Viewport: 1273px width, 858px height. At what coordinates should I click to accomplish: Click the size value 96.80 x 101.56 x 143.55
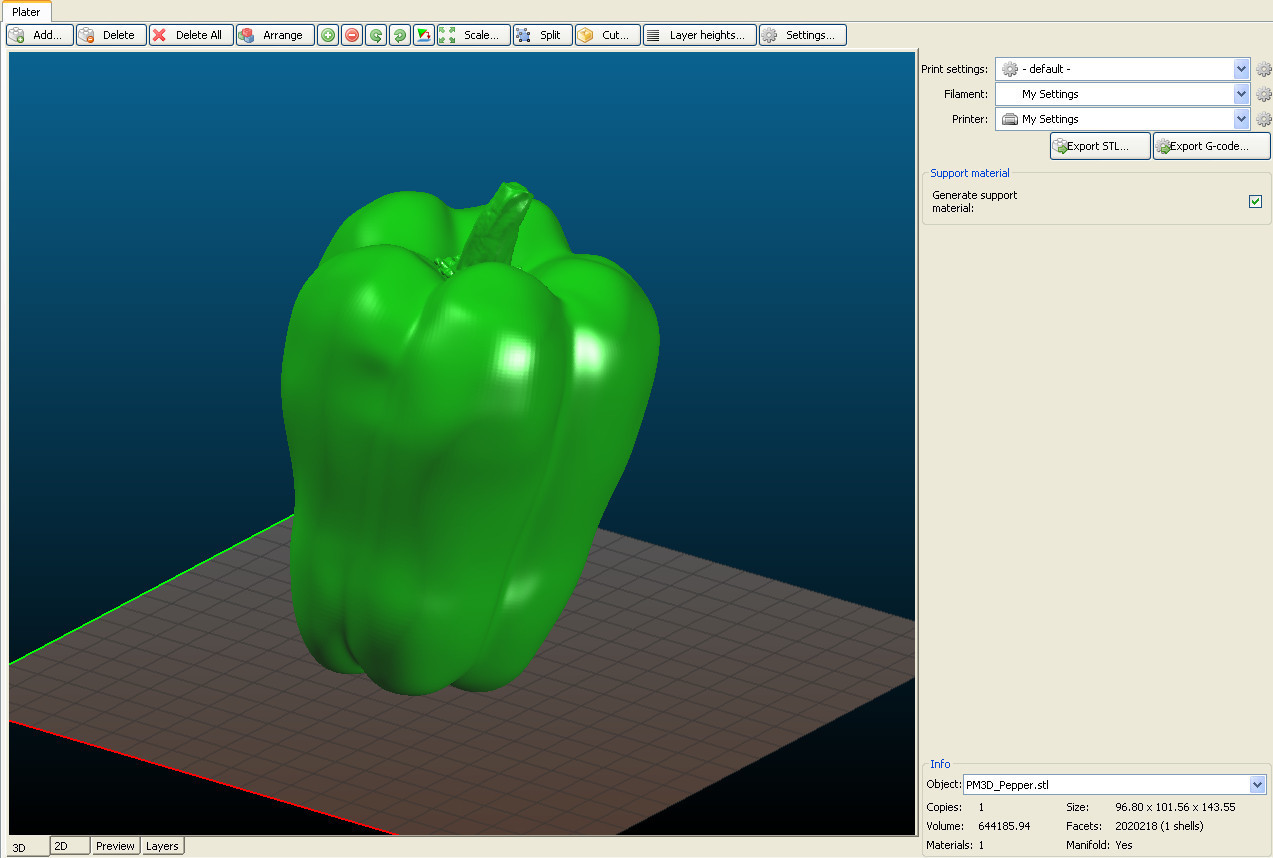(1175, 807)
